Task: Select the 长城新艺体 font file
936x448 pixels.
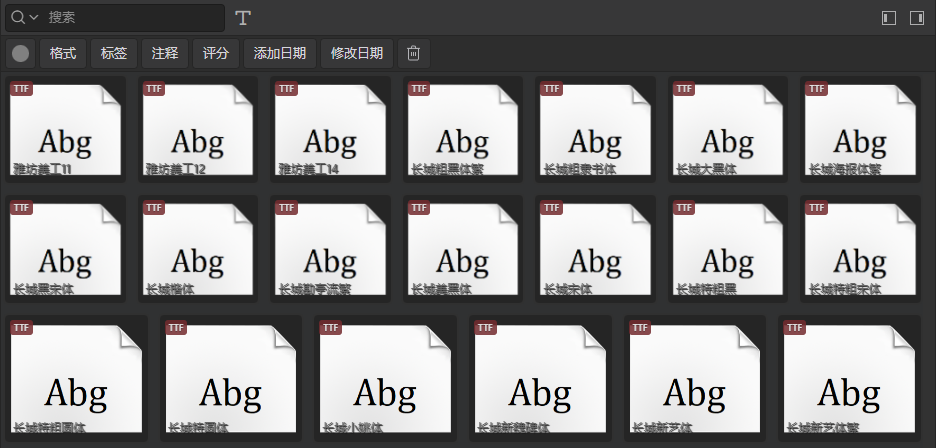Action: [x=695, y=378]
